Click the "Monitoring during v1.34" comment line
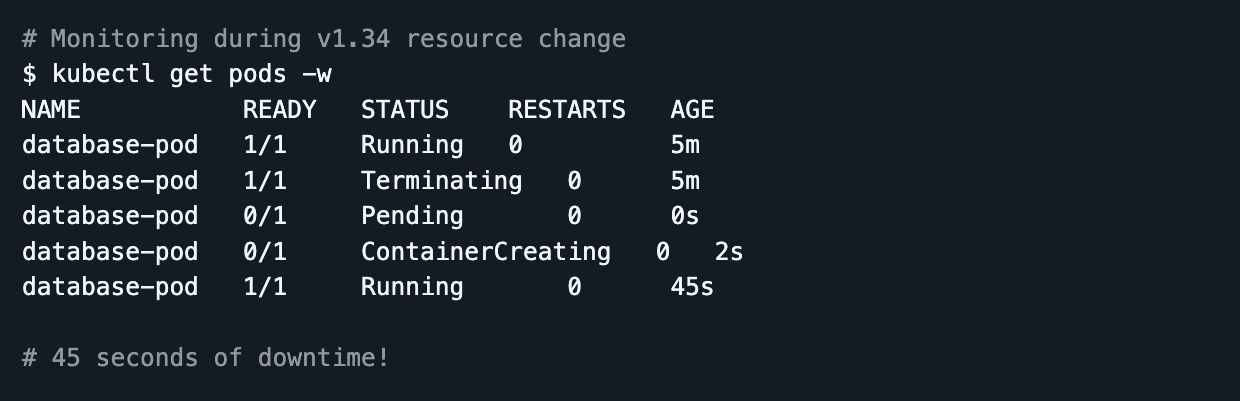1240x401 pixels. click(323, 39)
